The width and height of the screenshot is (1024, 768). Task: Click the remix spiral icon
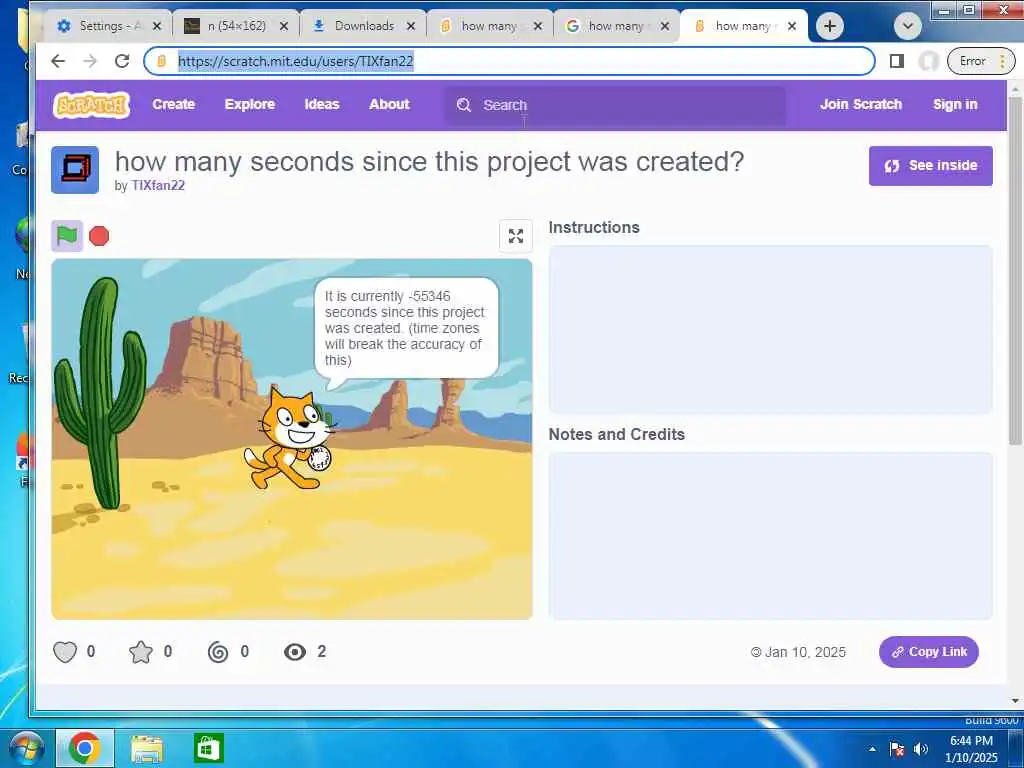[218, 652]
